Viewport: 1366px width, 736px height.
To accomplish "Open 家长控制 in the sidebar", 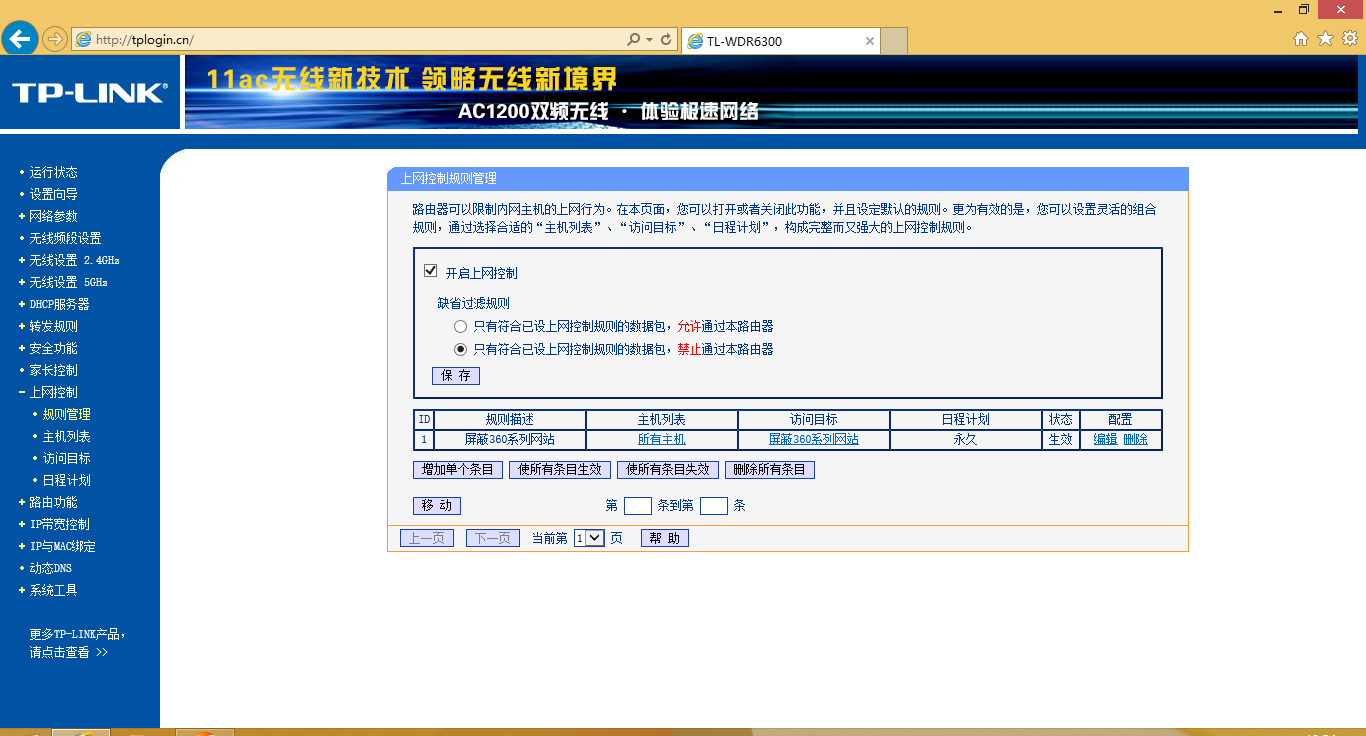I will point(53,370).
